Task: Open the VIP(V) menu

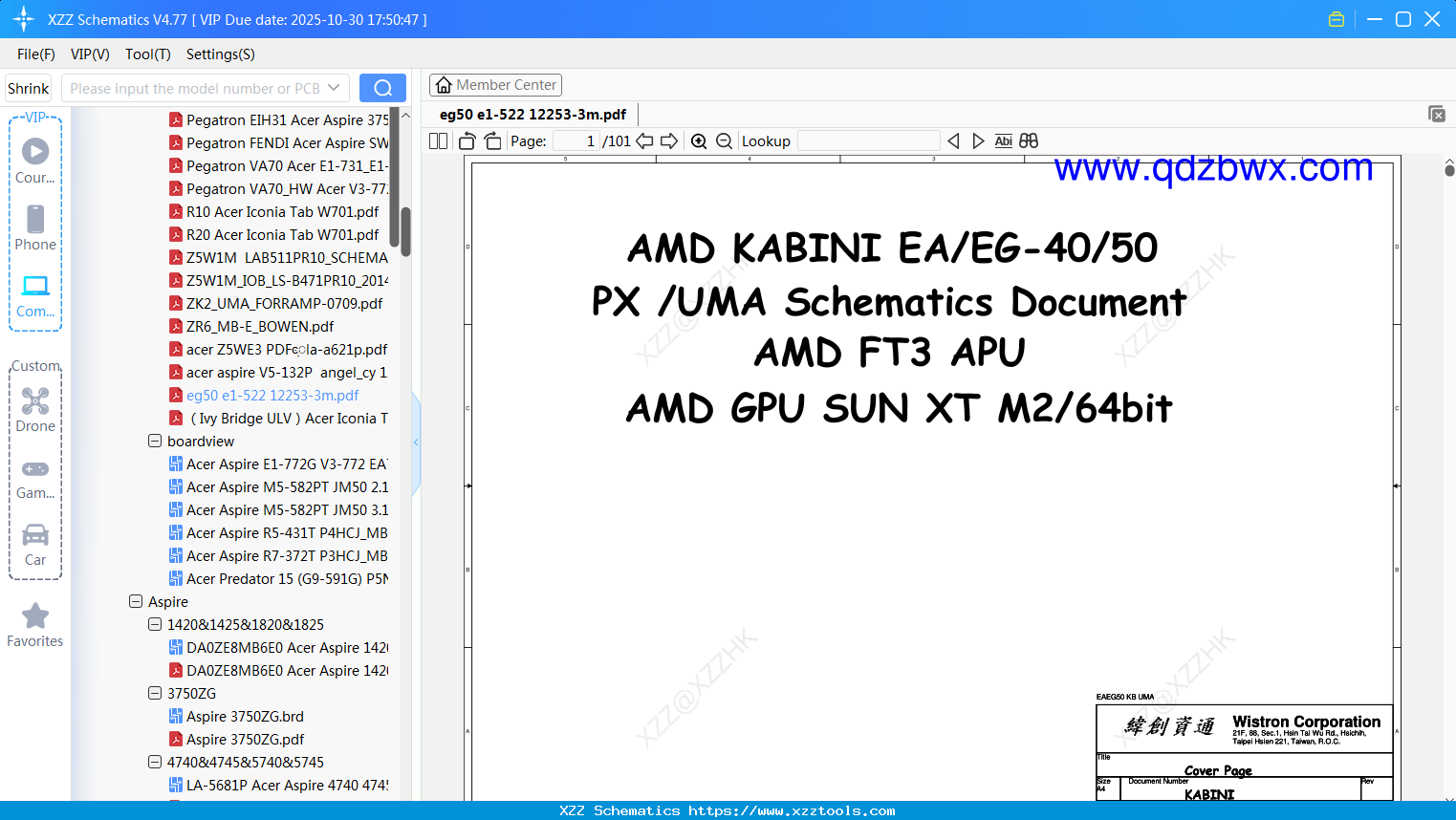Action: click(90, 54)
